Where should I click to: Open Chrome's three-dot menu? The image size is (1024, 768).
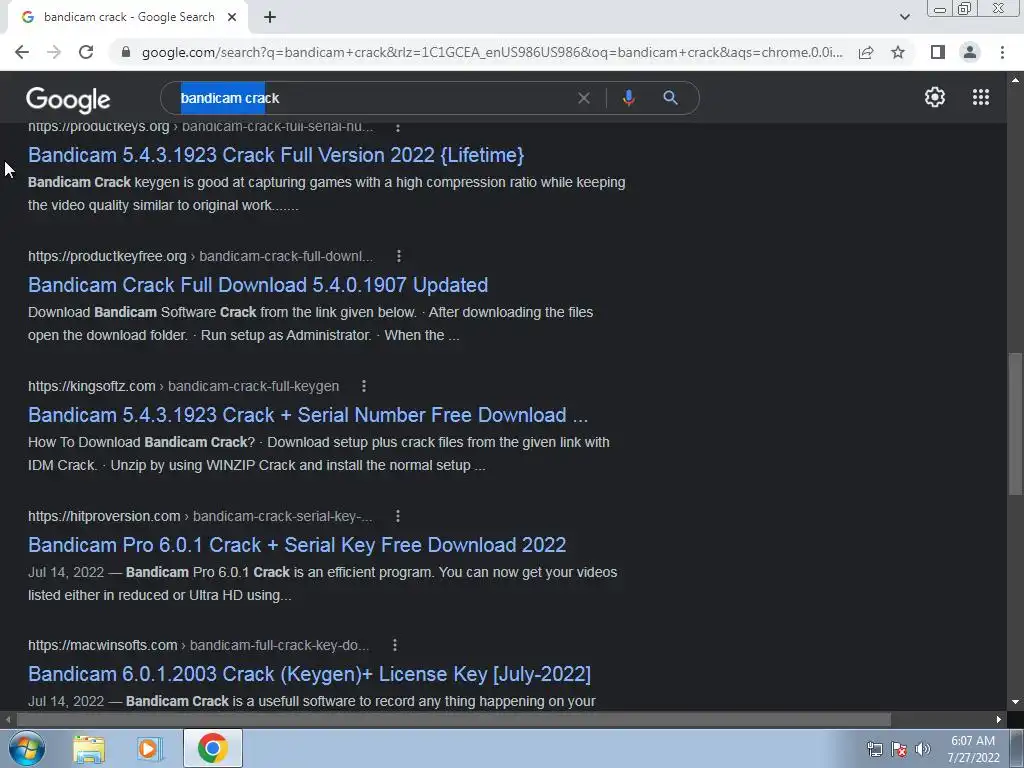click(1002, 52)
